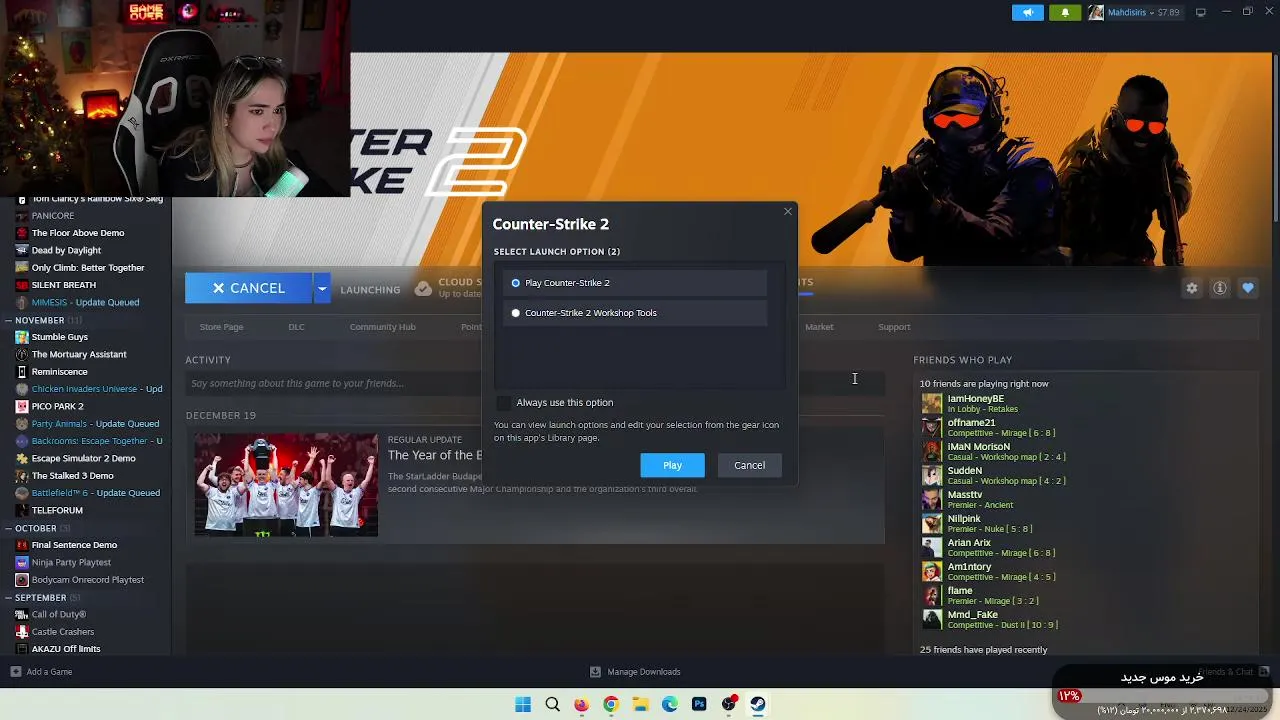This screenshot has width=1280, height=720.
Task: Select Only Climb: Better Together
Action: pos(88,268)
